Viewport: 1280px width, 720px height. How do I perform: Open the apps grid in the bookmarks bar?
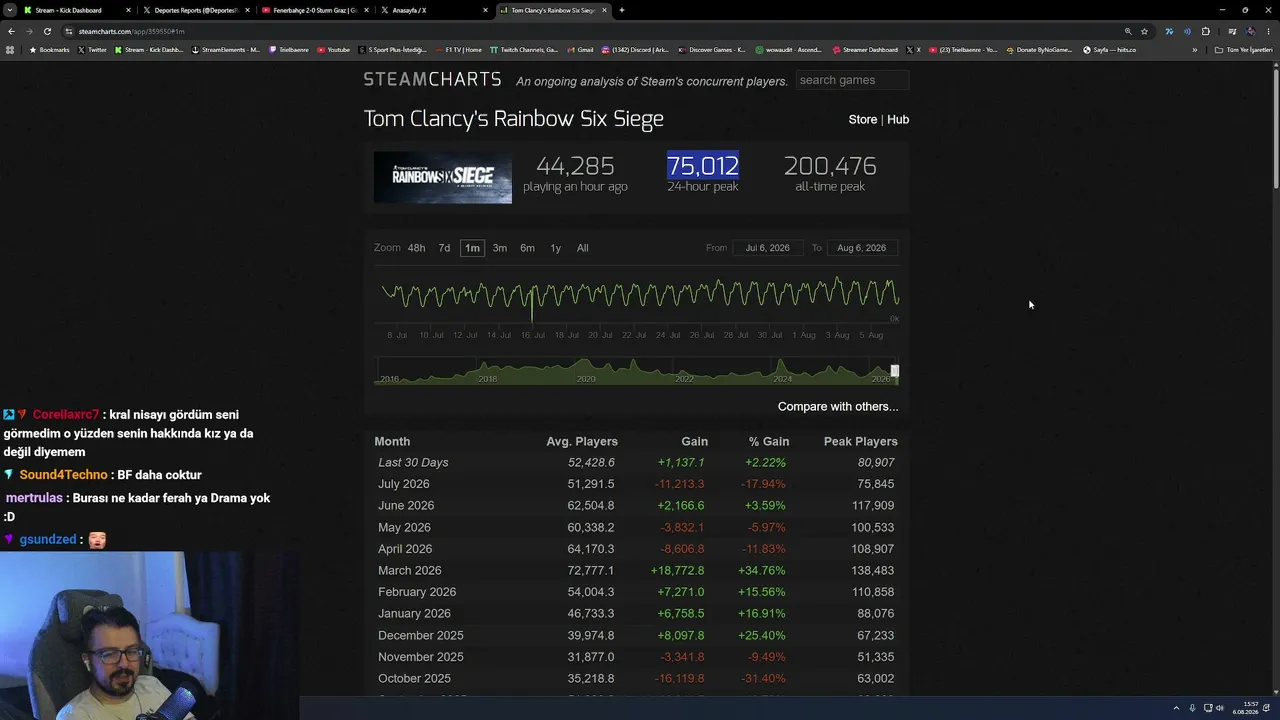click(x=10, y=50)
